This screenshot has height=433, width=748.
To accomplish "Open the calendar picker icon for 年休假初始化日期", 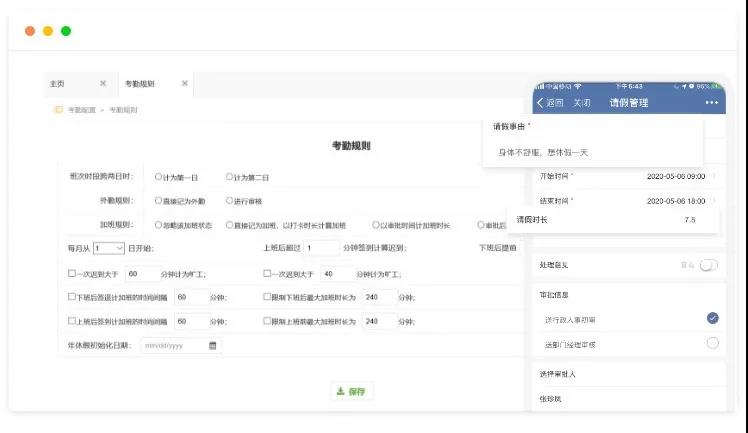I will tap(213, 346).
